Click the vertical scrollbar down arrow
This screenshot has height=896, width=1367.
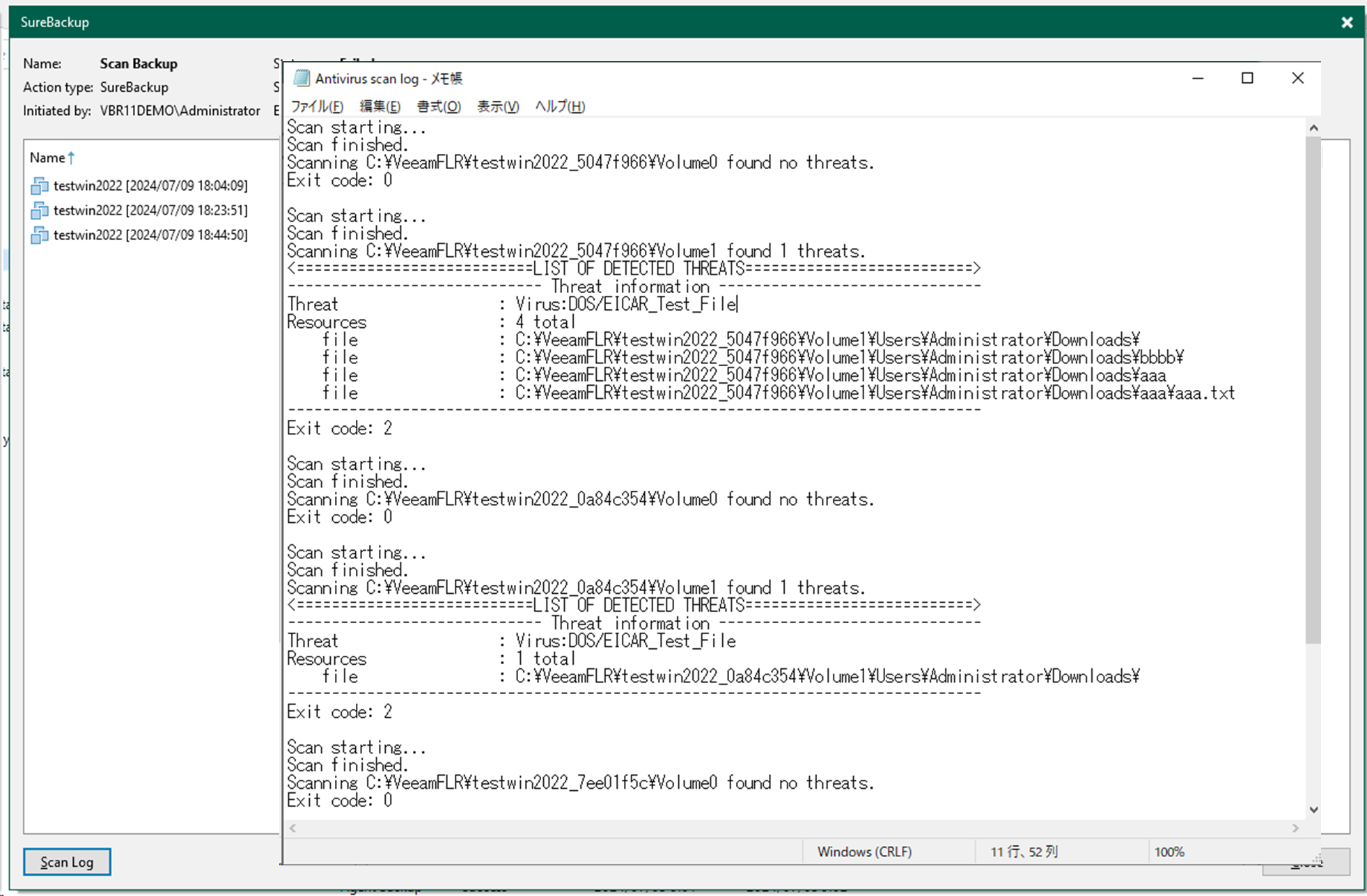pos(1313,810)
